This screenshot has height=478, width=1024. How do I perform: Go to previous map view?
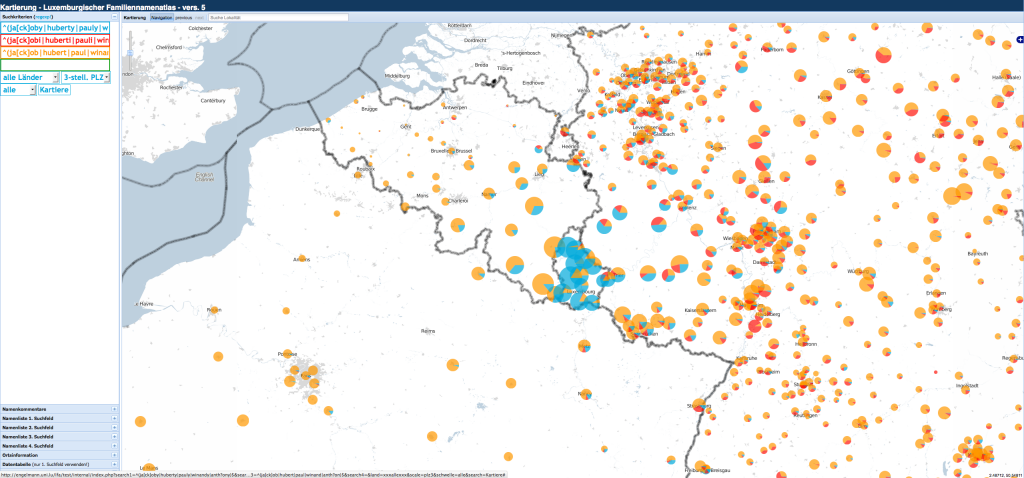[x=184, y=17]
